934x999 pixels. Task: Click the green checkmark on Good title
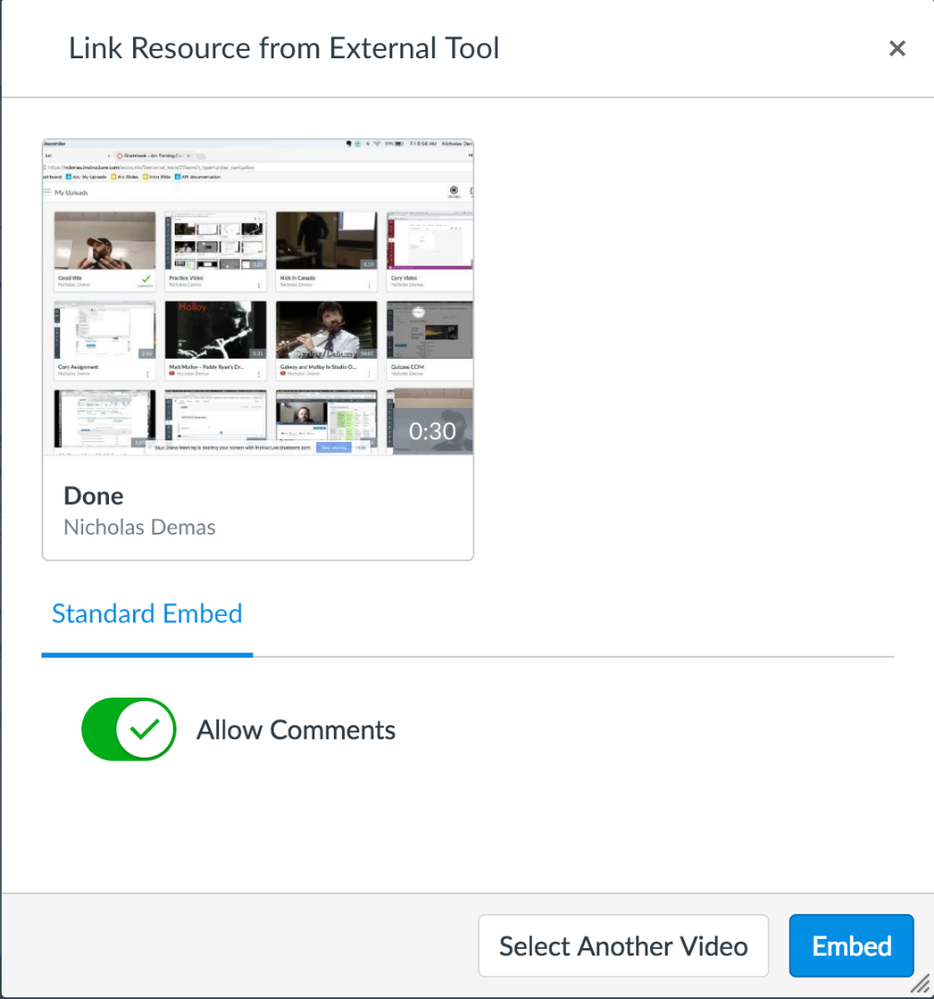coord(146,281)
